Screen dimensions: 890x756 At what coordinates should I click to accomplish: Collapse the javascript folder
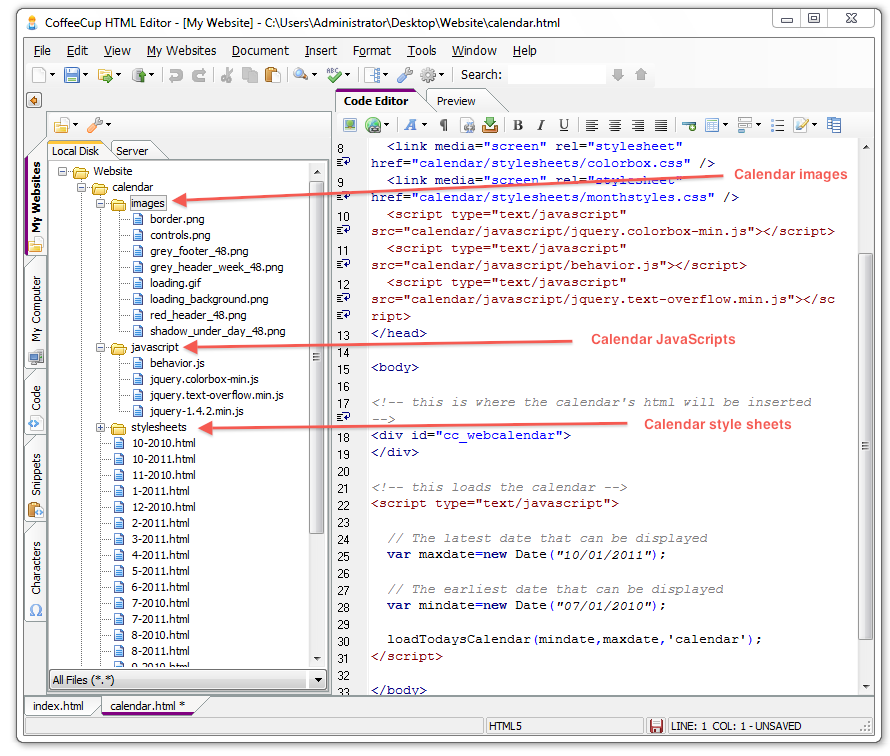click(x=101, y=348)
